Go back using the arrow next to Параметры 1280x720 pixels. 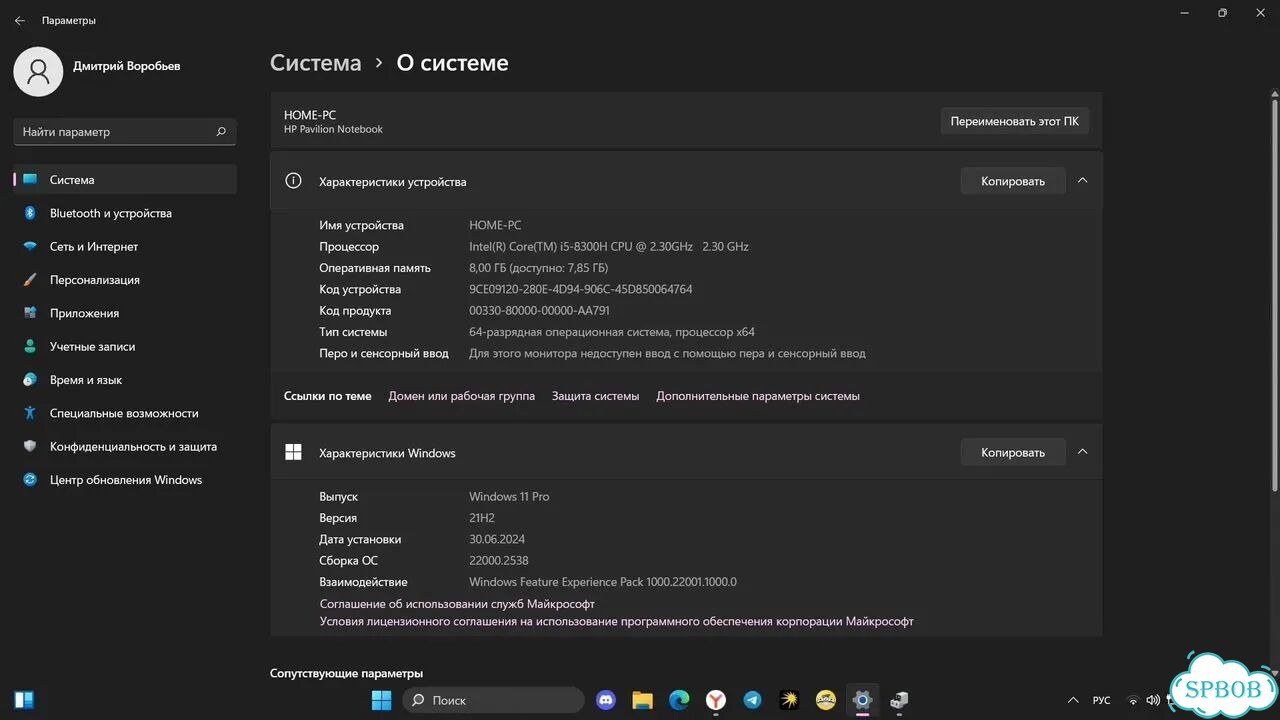tap(20, 20)
